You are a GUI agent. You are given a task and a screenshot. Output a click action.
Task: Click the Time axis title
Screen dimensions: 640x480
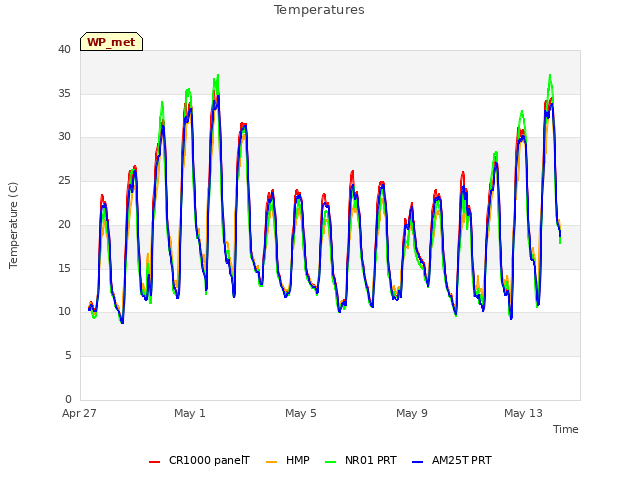[566, 429]
